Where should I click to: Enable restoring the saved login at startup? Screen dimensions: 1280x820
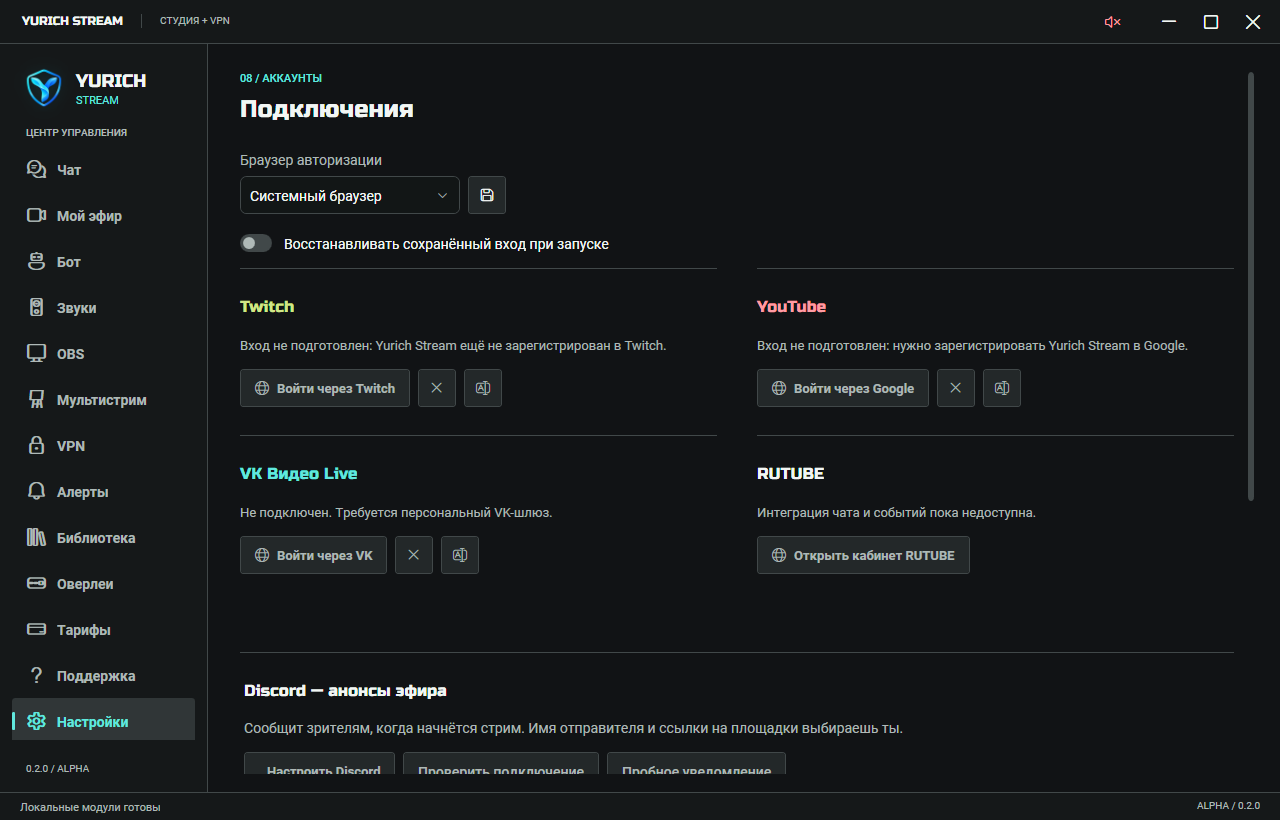(256, 243)
